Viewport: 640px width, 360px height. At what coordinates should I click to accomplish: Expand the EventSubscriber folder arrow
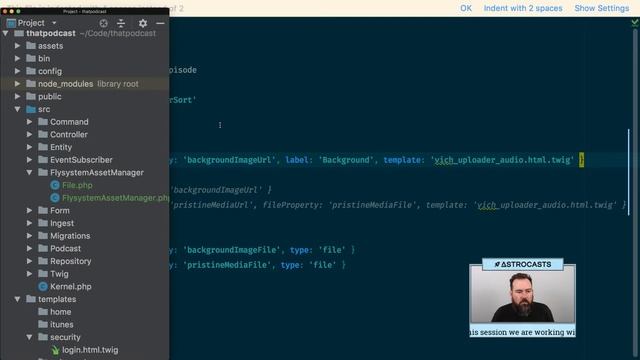pyautogui.click(x=29, y=160)
